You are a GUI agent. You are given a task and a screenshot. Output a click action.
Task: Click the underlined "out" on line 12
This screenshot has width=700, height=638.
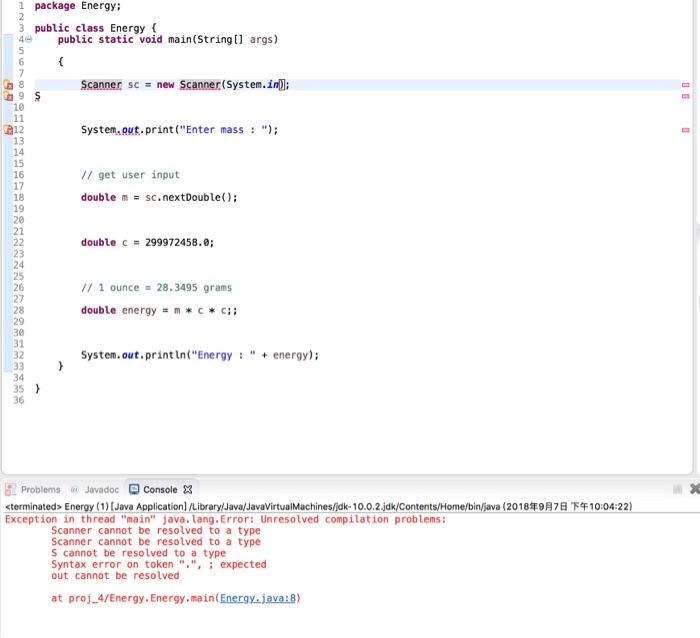click(130, 130)
